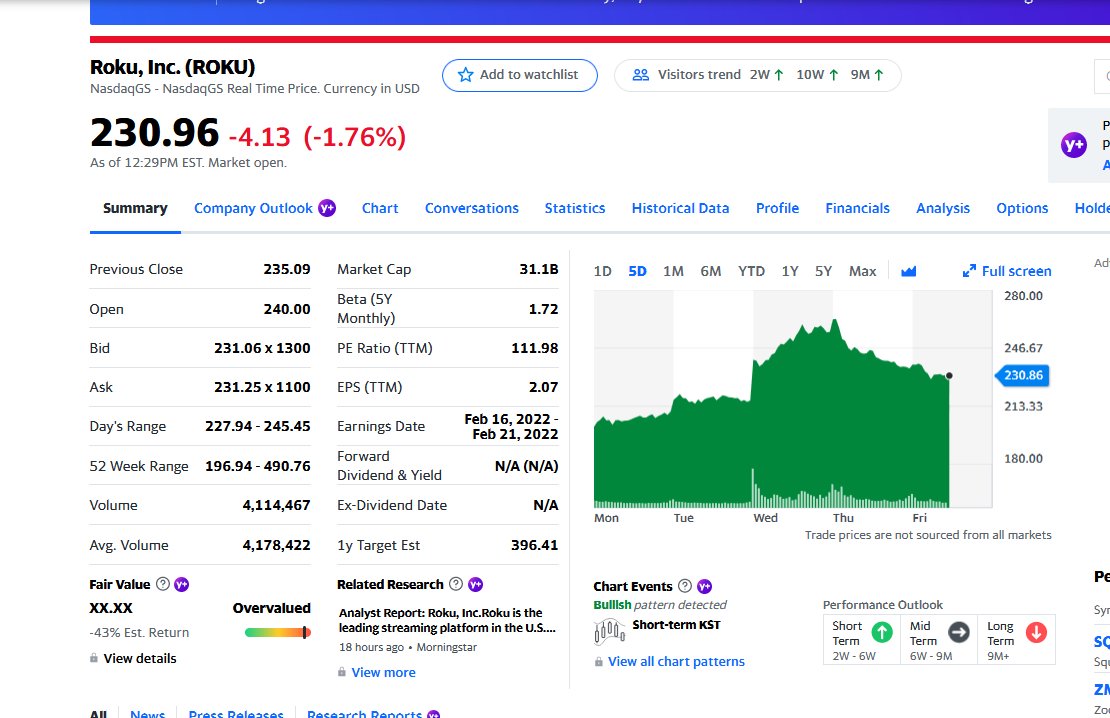The height and width of the screenshot is (718, 1110).
Task: Expand the chart with Full screen
Action: point(1007,271)
